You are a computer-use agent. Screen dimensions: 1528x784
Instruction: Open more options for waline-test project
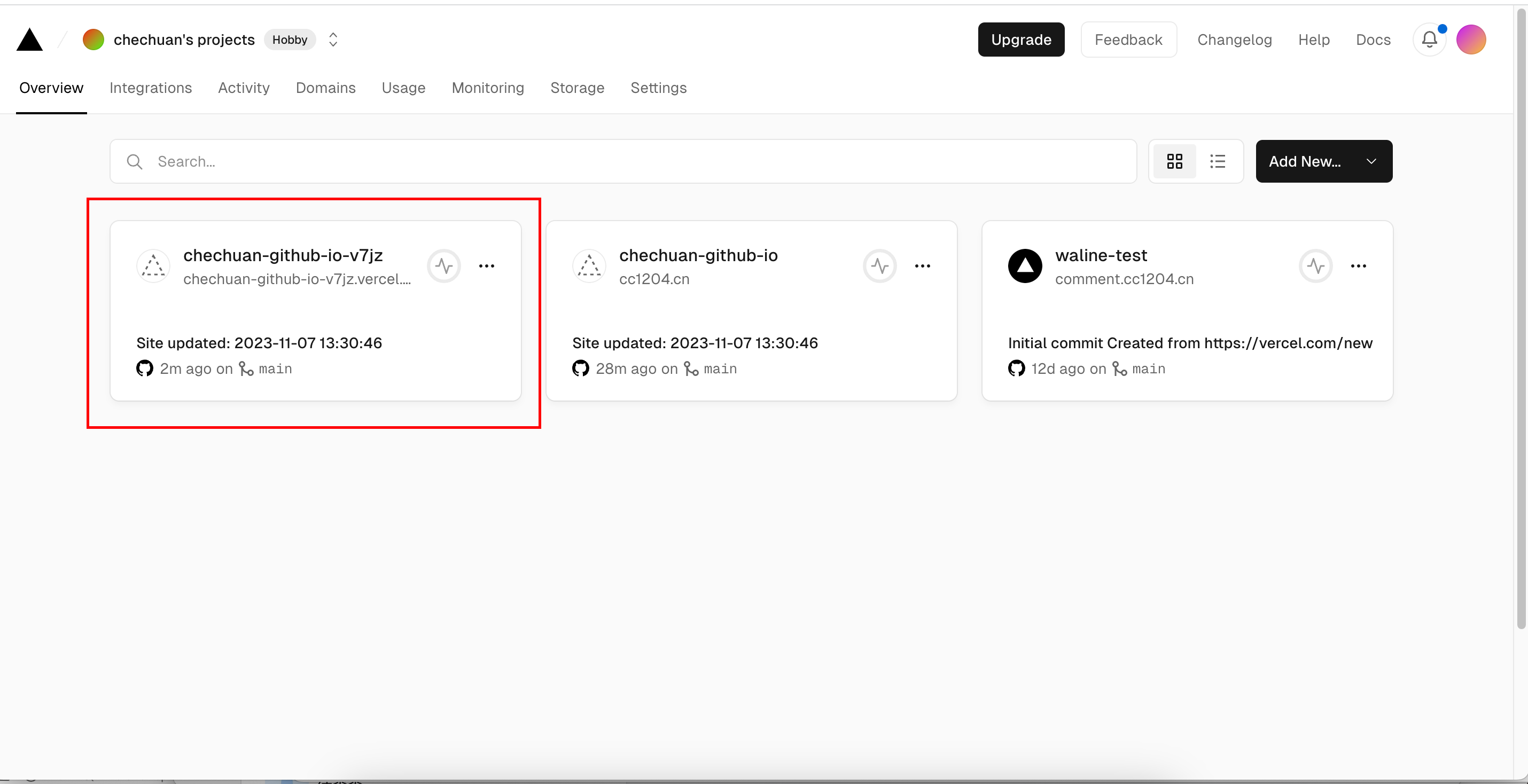(x=1358, y=265)
